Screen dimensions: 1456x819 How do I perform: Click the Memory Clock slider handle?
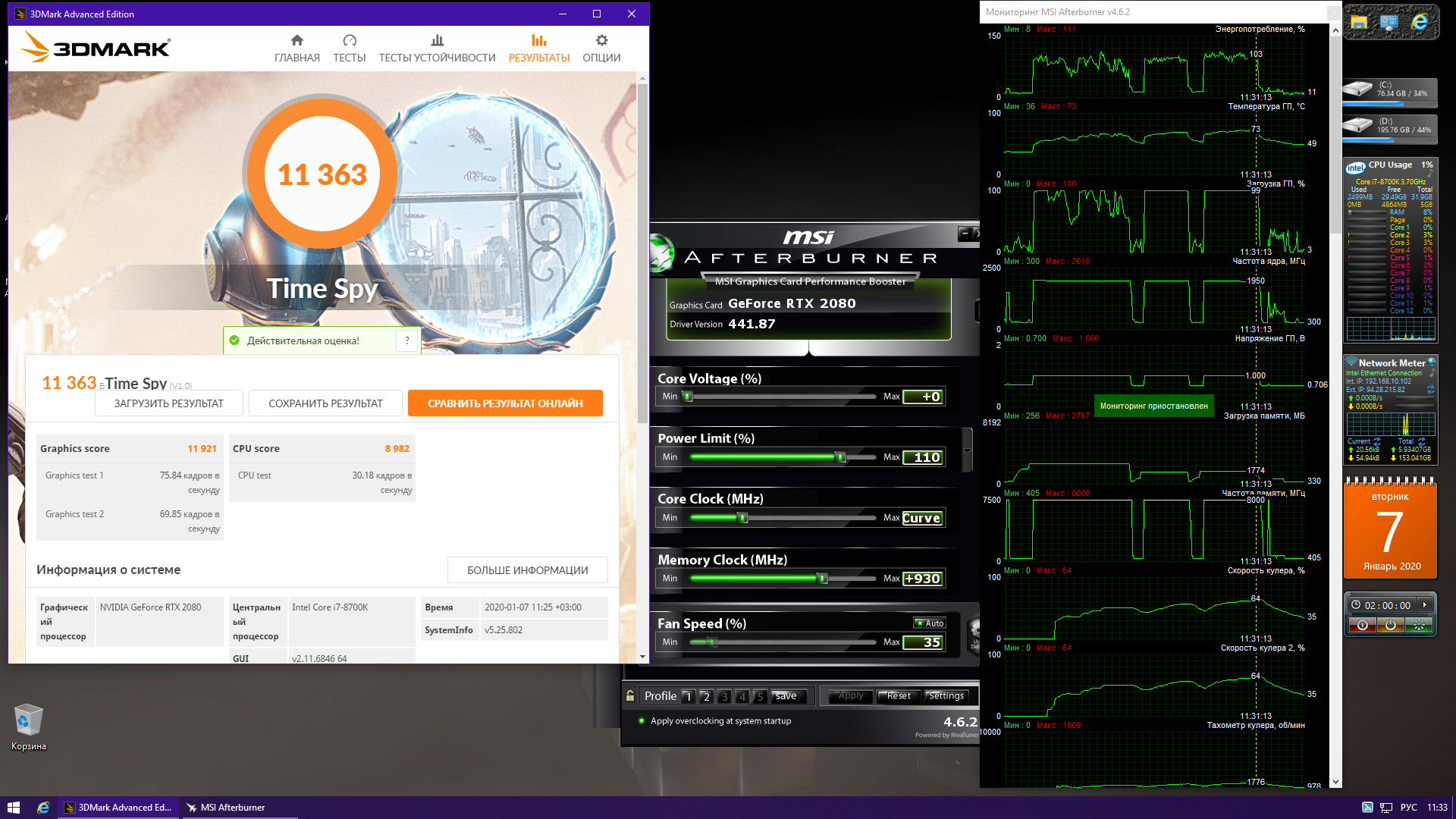tap(822, 579)
